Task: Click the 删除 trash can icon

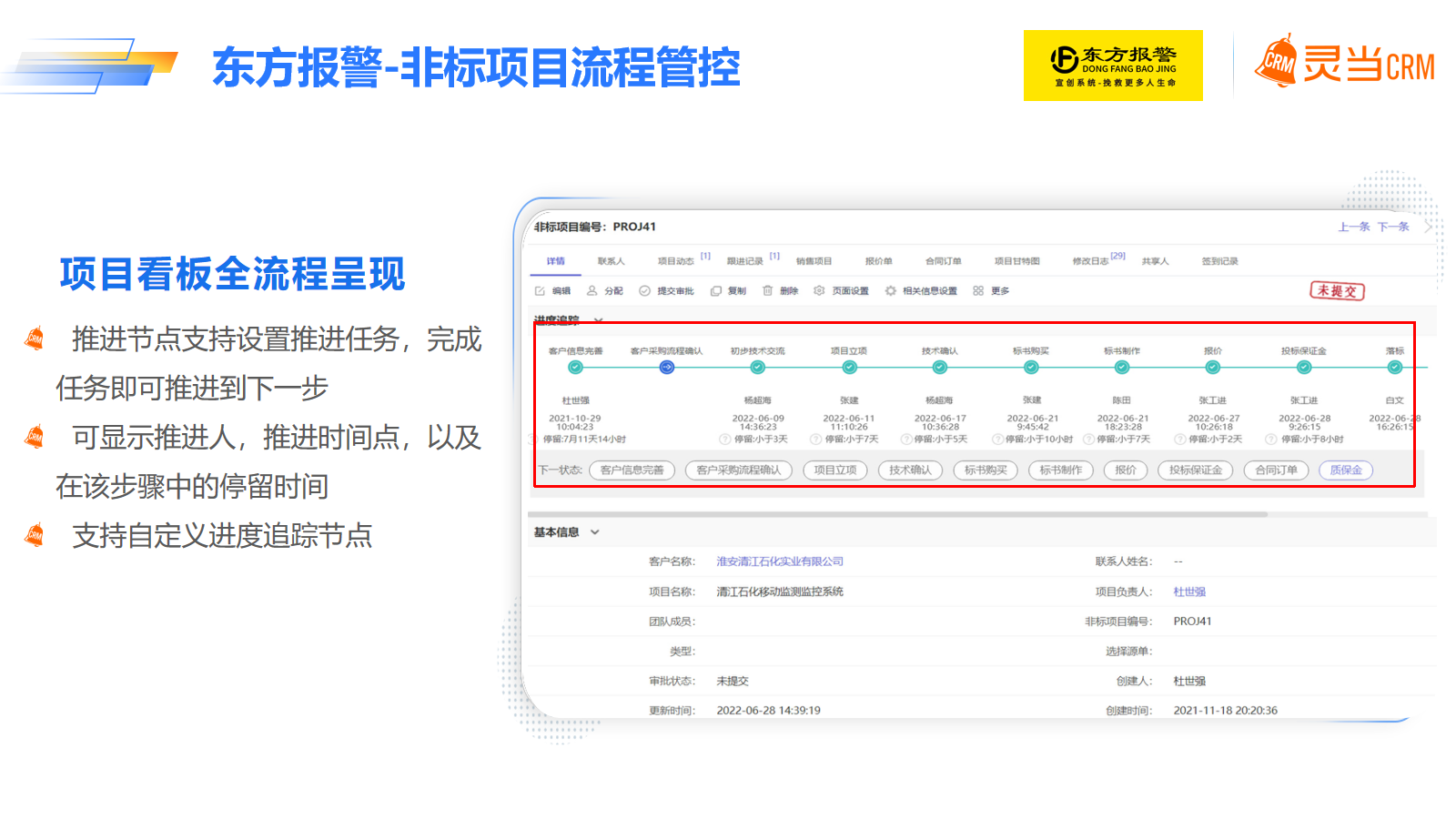Action: [768, 291]
